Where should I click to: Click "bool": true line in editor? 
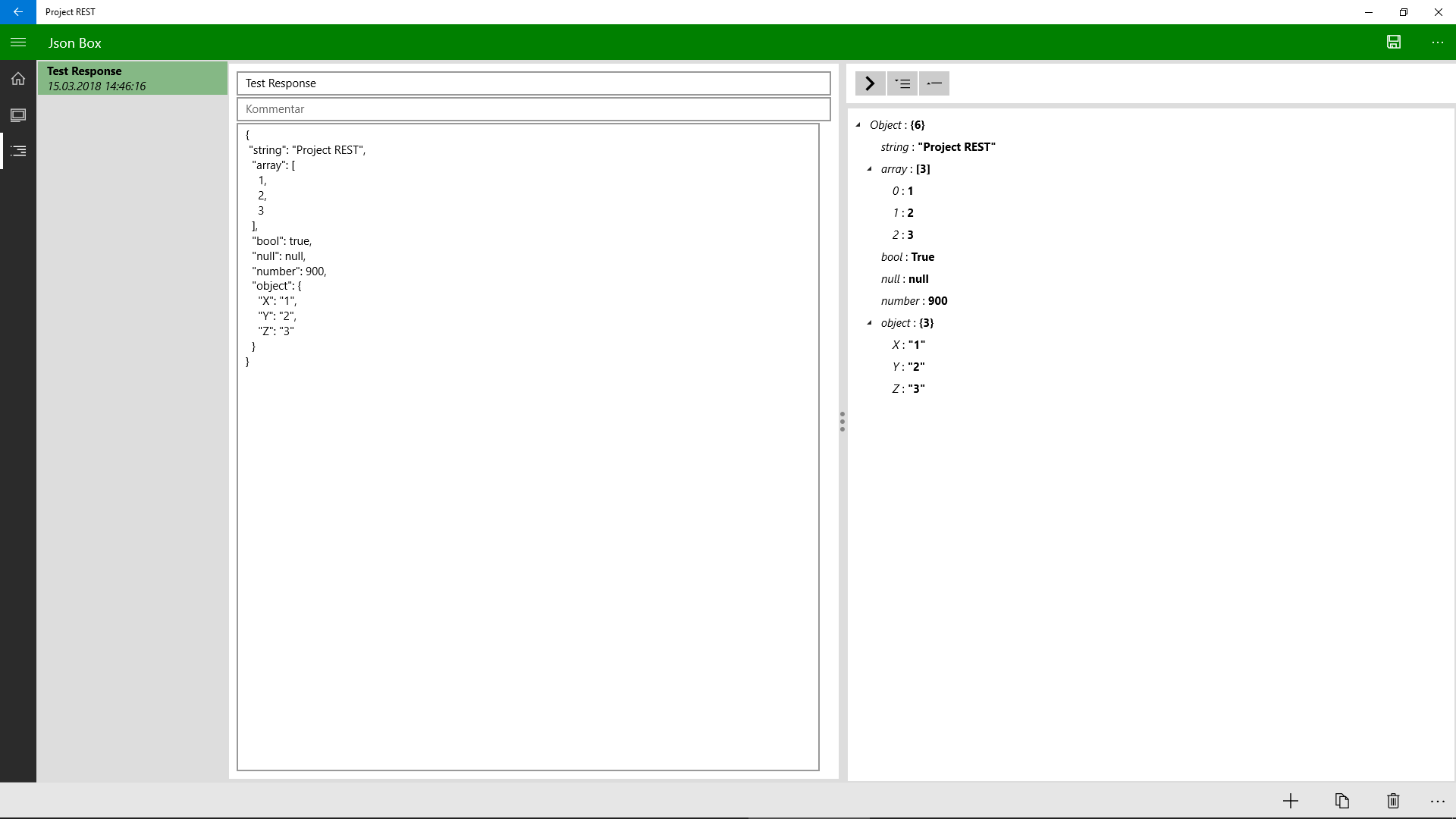[281, 241]
